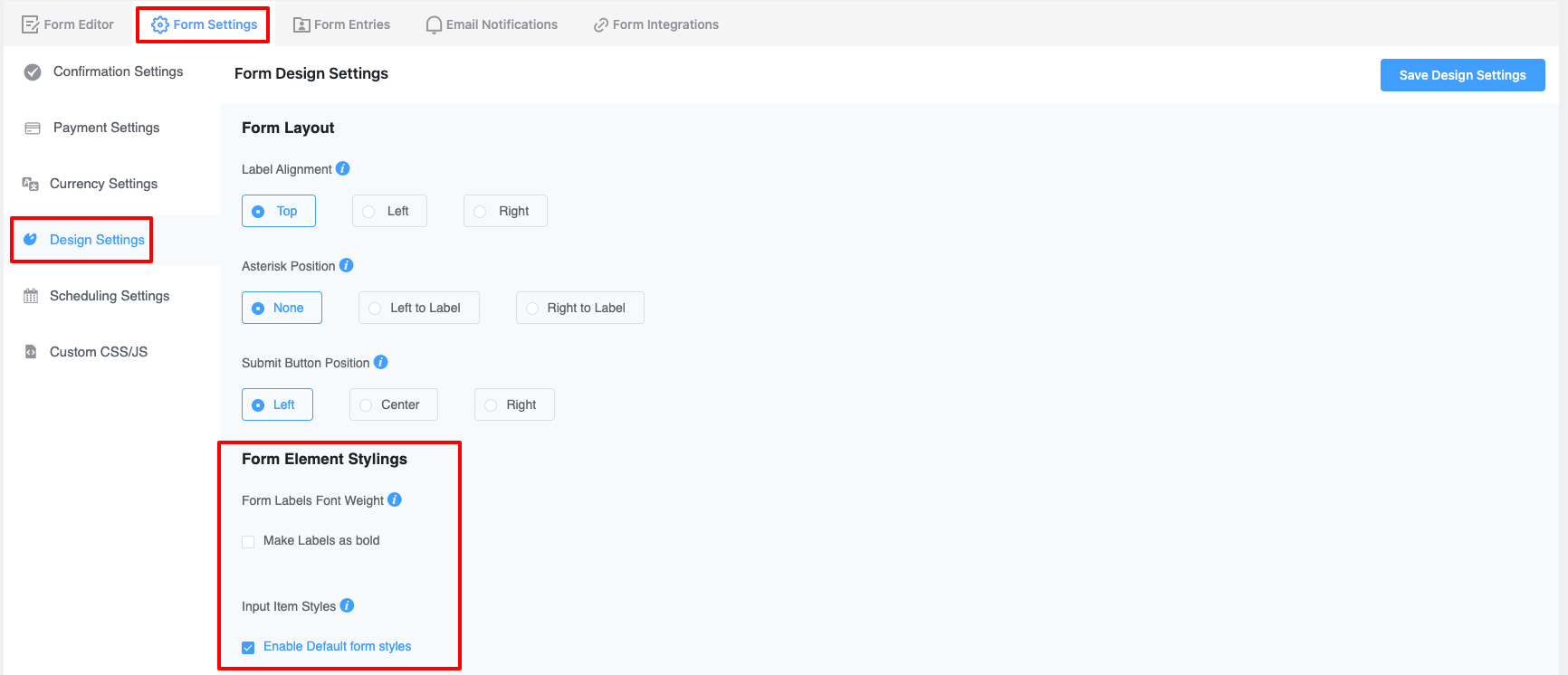Click the Input Item Styles label text
The width and height of the screenshot is (1568, 675).
pos(289,606)
